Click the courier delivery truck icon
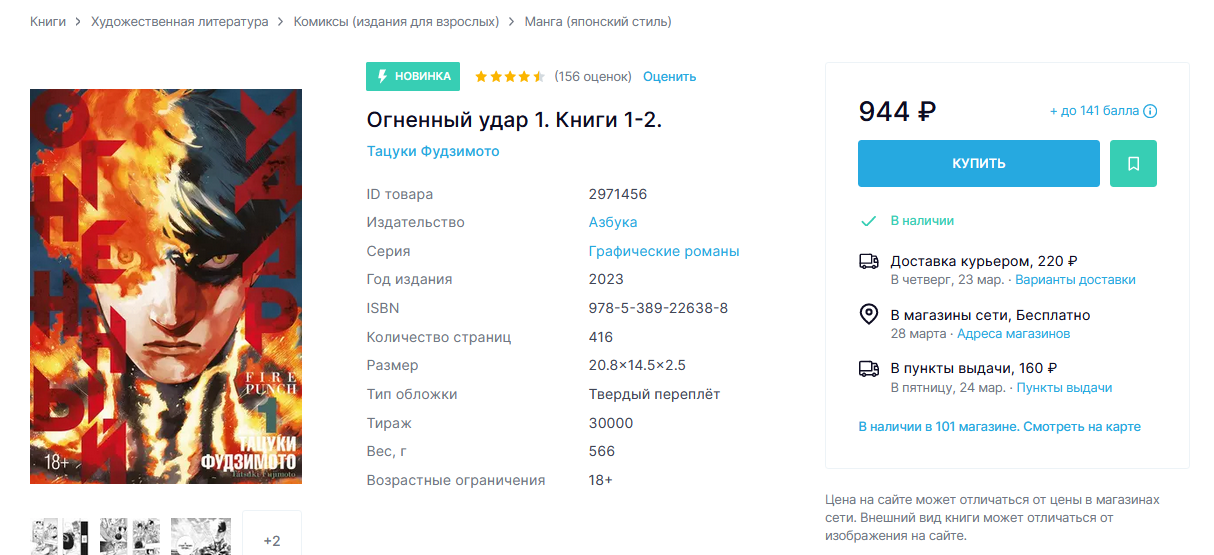1214x555 pixels. 869,261
